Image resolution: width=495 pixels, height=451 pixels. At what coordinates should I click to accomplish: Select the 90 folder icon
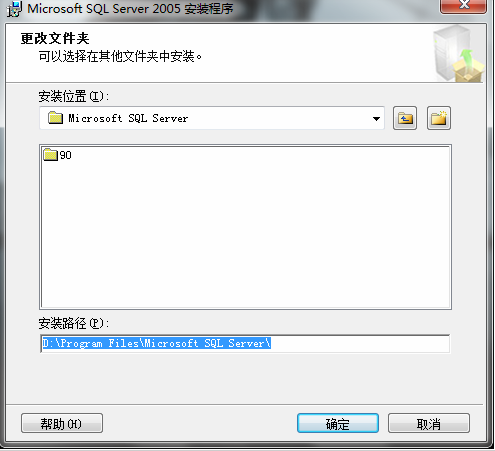(50, 155)
